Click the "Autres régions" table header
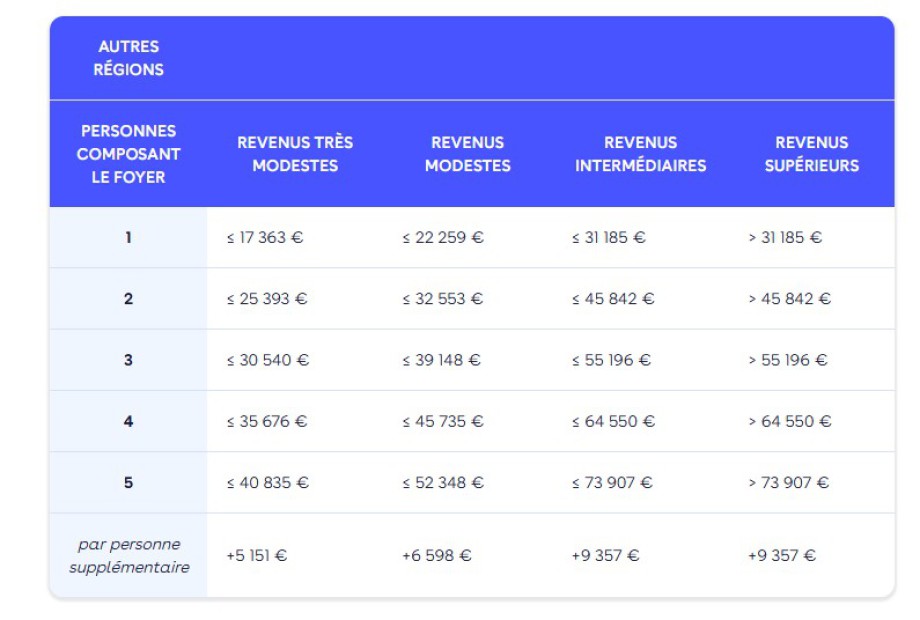Screen dimensions: 920x620 [x=128, y=58]
